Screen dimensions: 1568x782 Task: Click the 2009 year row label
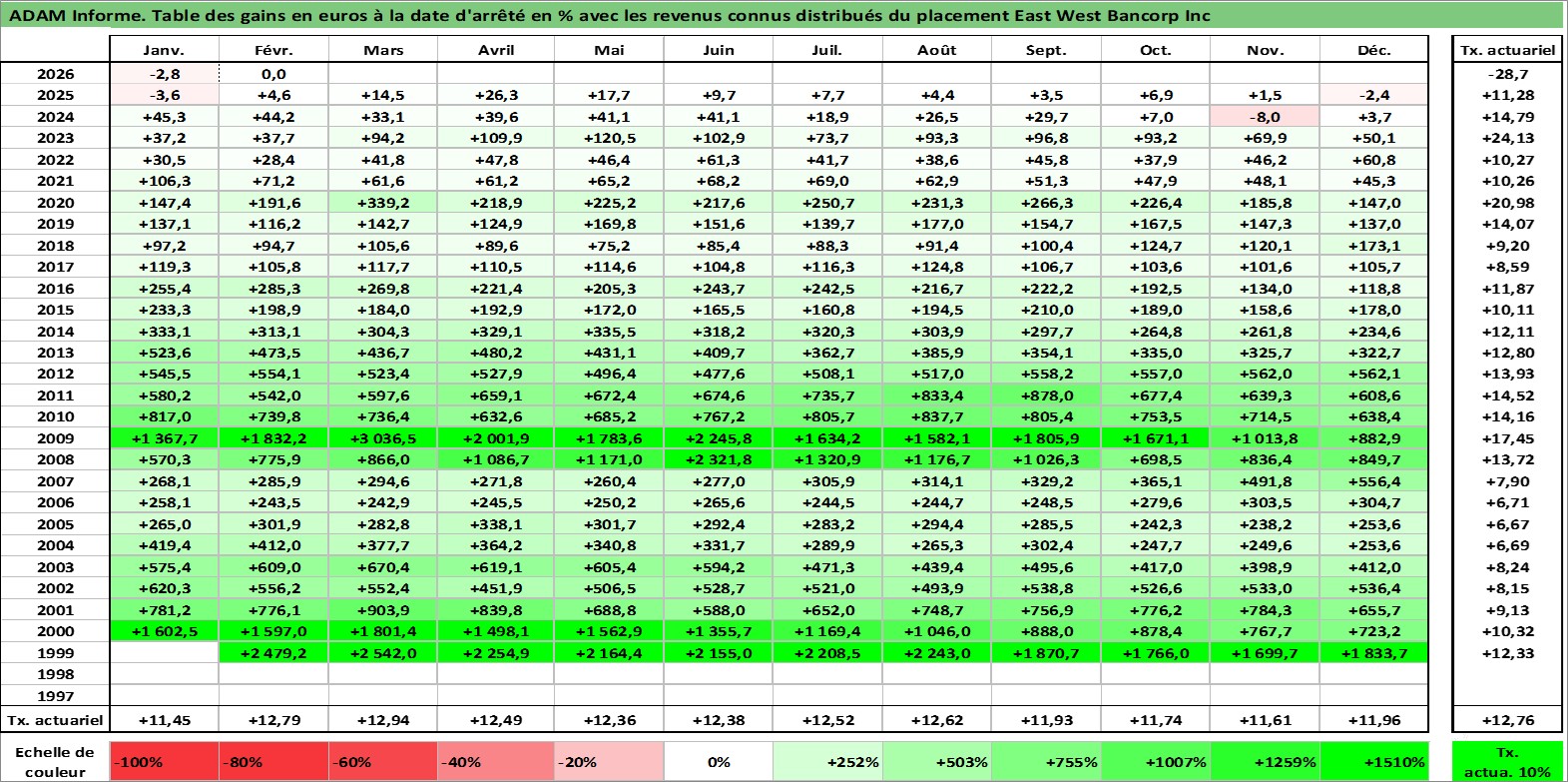pyautogui.click(x=55, y=438)
